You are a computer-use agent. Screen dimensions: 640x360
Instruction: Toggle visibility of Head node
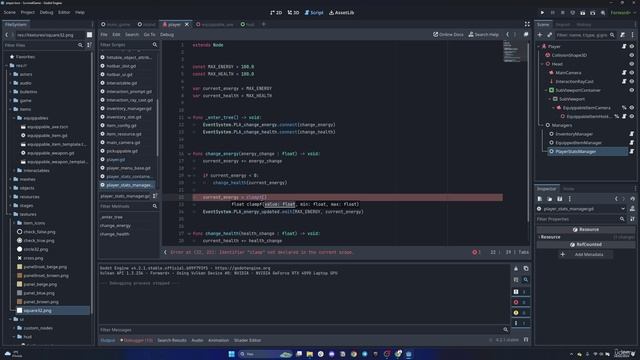(631, 64)
